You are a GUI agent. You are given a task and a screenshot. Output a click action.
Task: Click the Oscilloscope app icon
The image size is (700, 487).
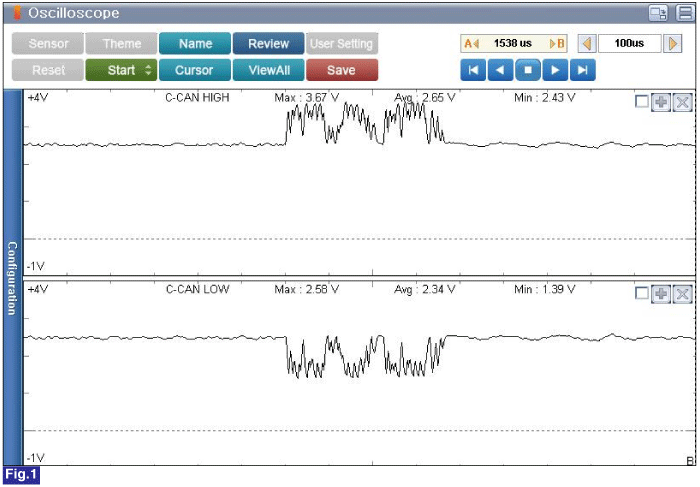17,13
